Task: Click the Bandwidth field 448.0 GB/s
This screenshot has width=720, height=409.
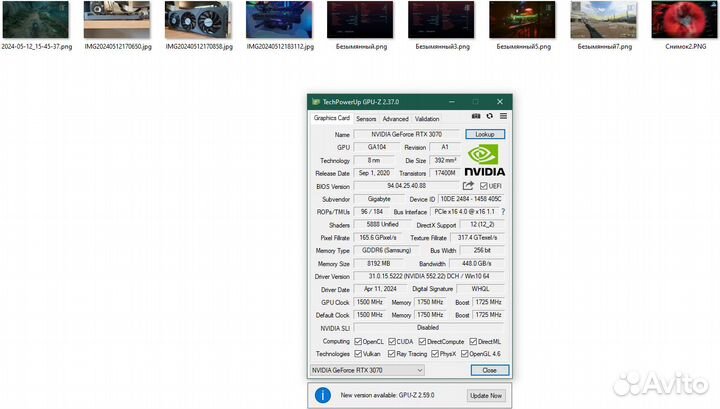Action: pyautogui.click(x=477, y=263)
